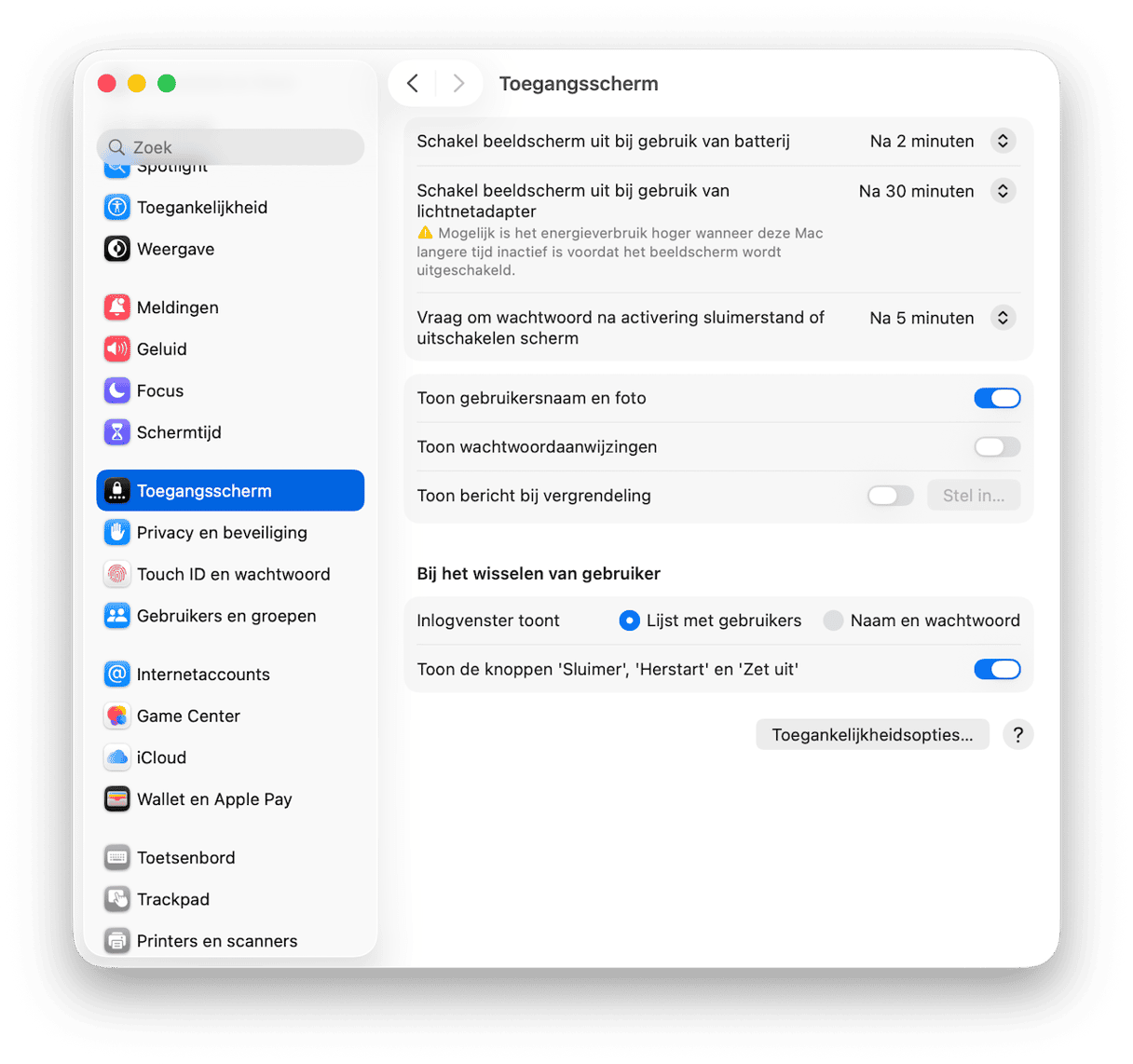Select Naam en wachtwoord radio button
The height and width of the screenshot is (1064, 1133).
click(833, 621)
